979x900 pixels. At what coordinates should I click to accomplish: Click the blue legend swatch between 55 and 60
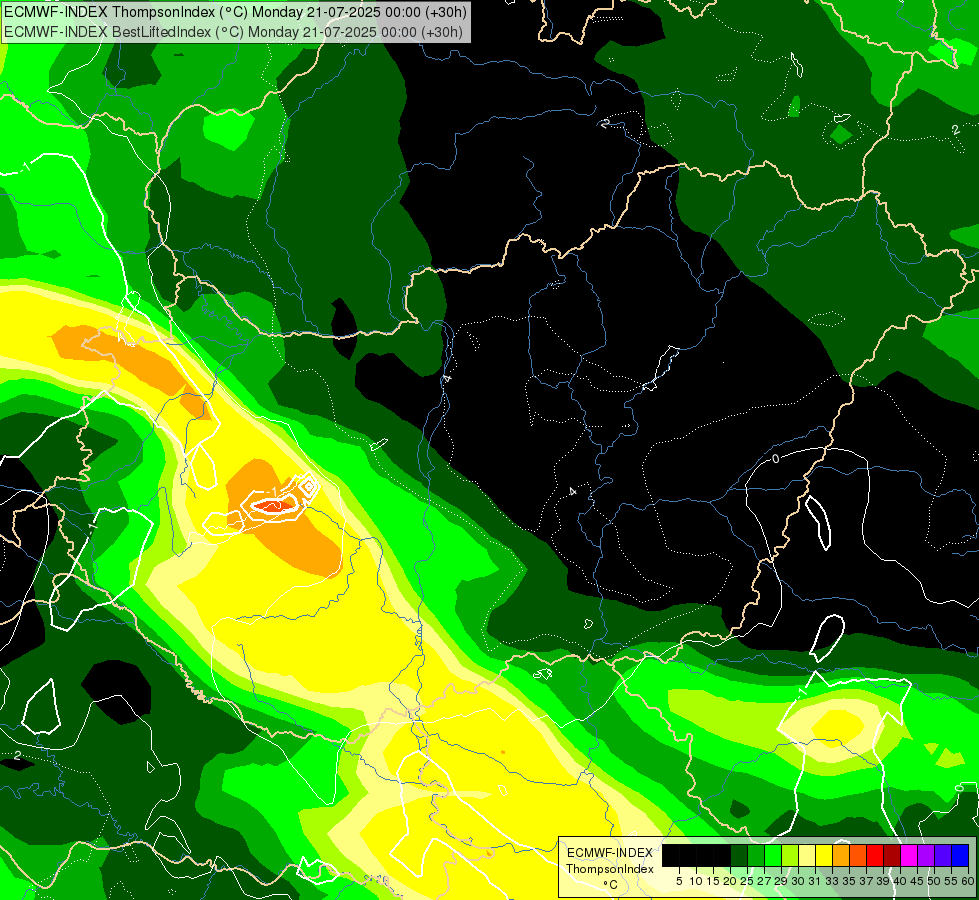(959, 855)
